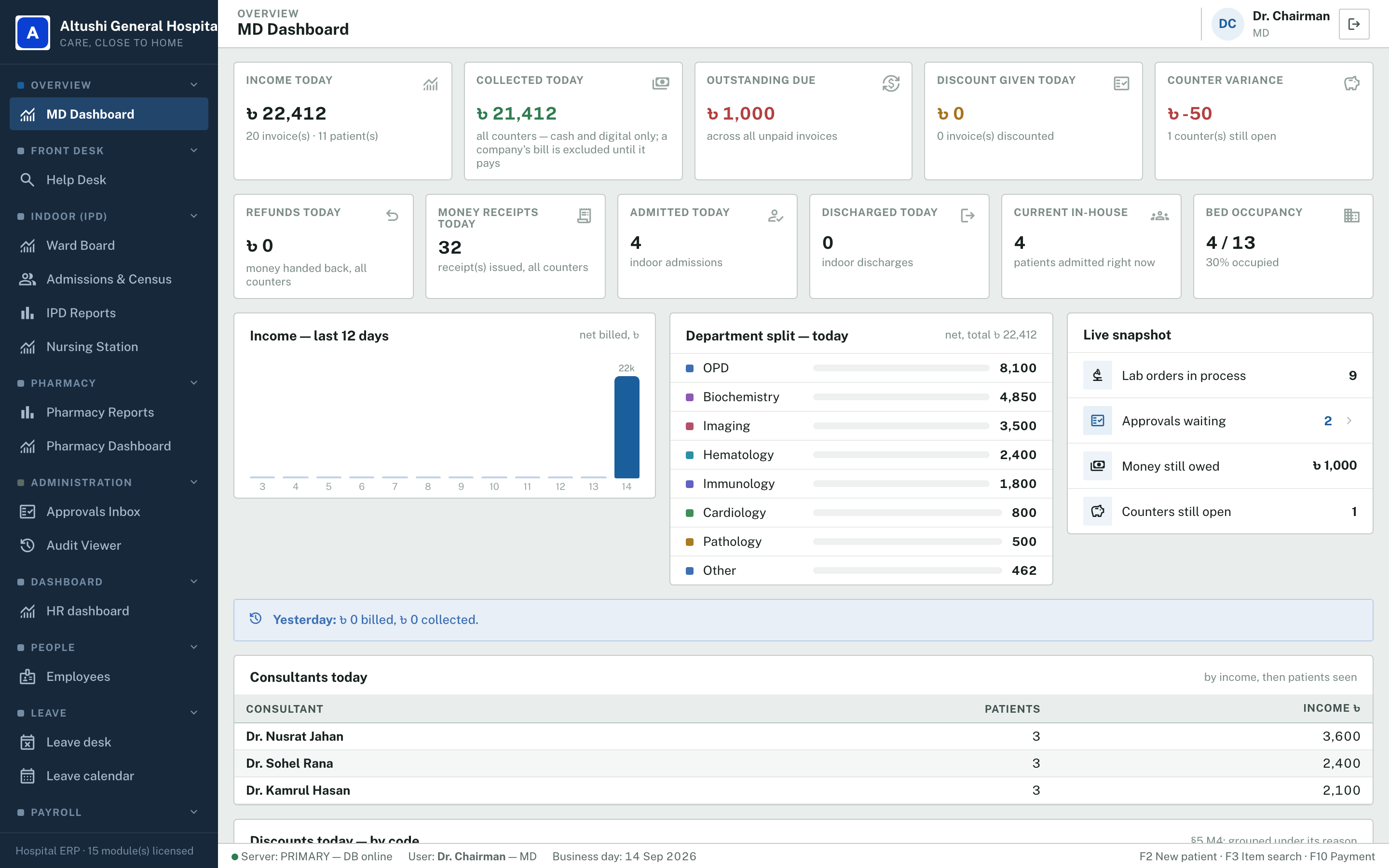Click the Income Today chart icon
The height and width of the screenshot is (868, 1389).
coord(431,84)
